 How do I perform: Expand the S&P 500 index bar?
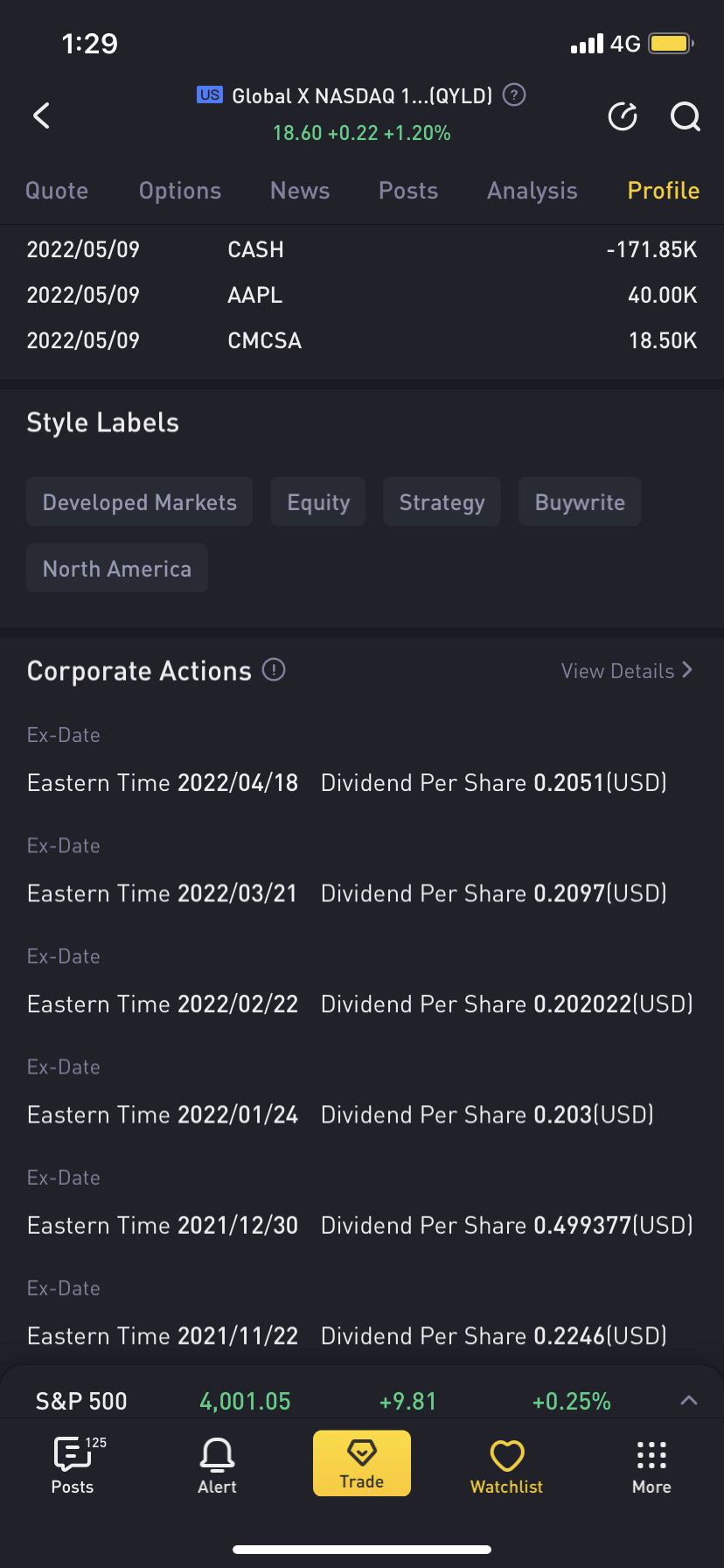(689, 1401)
